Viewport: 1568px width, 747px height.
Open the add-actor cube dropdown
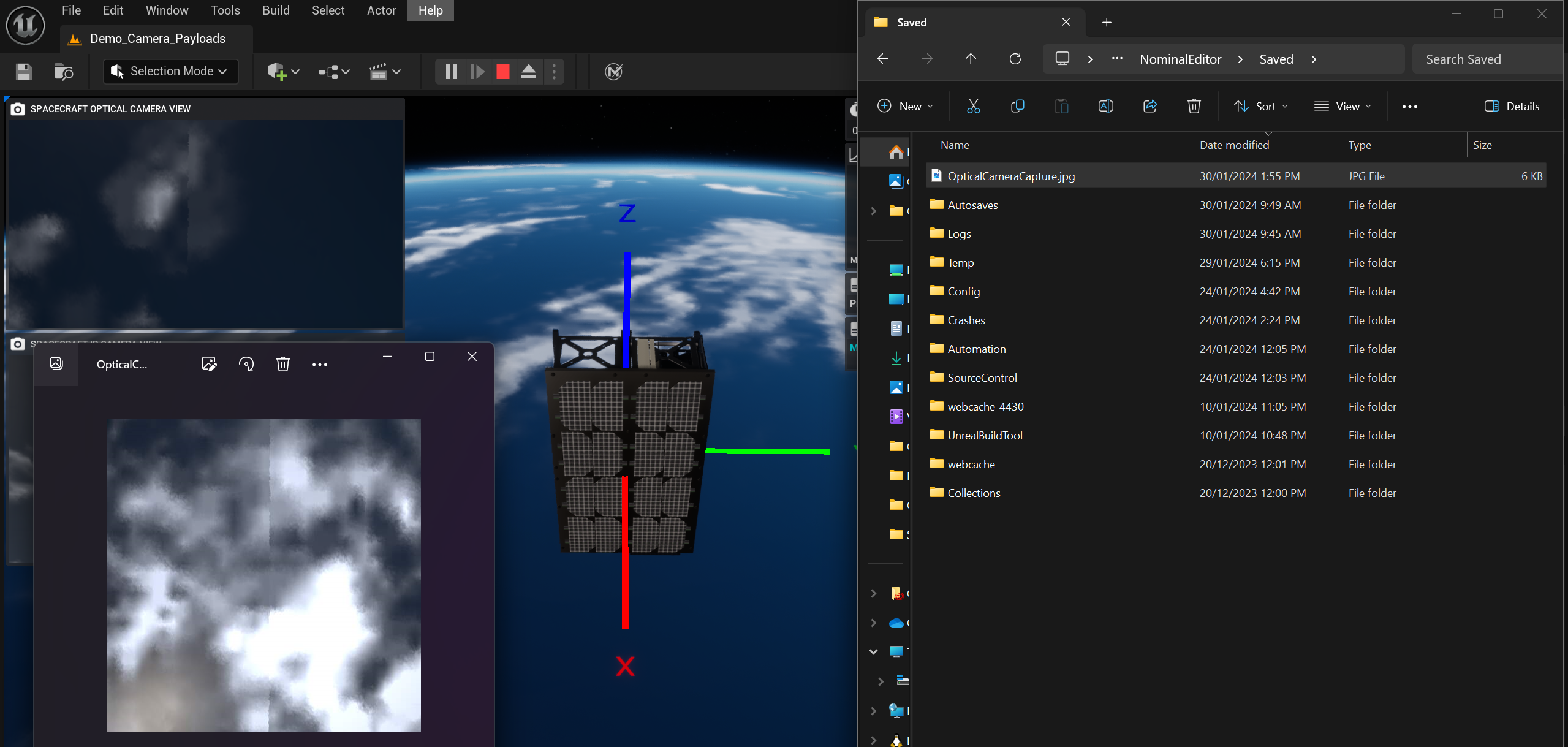[283, 72]
